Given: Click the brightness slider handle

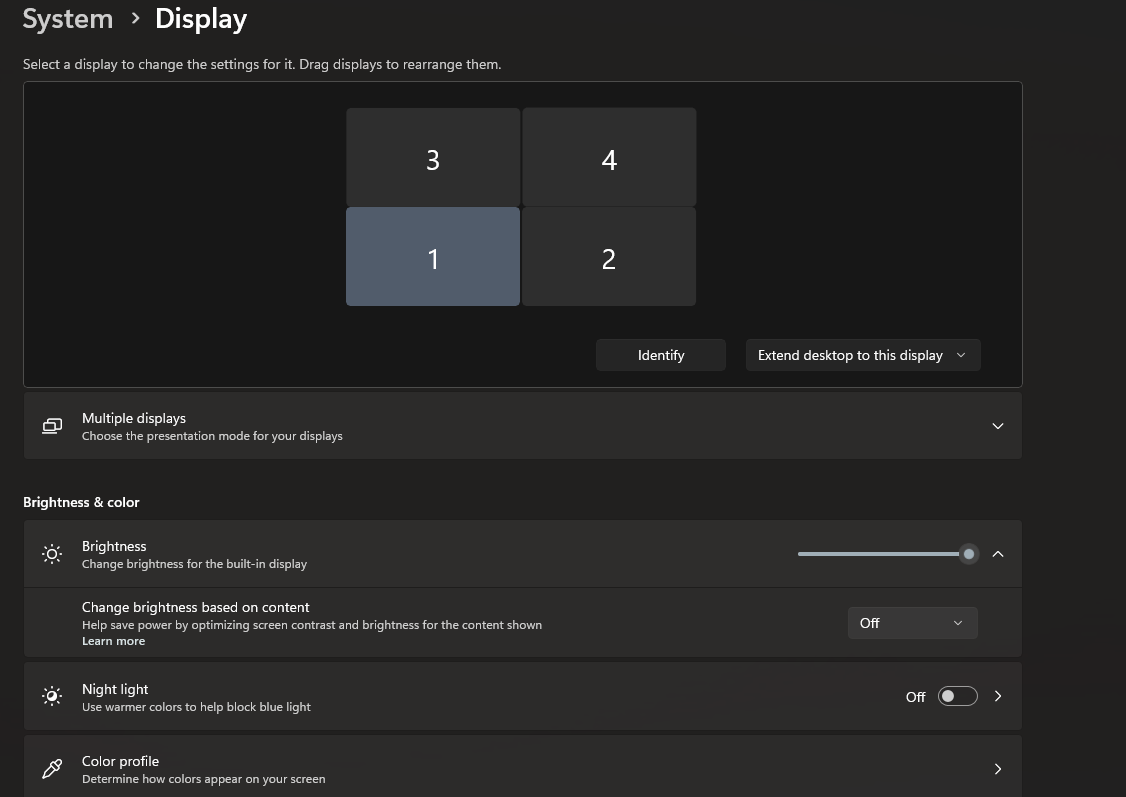Looking at the screenshot, I should point(968,554).
